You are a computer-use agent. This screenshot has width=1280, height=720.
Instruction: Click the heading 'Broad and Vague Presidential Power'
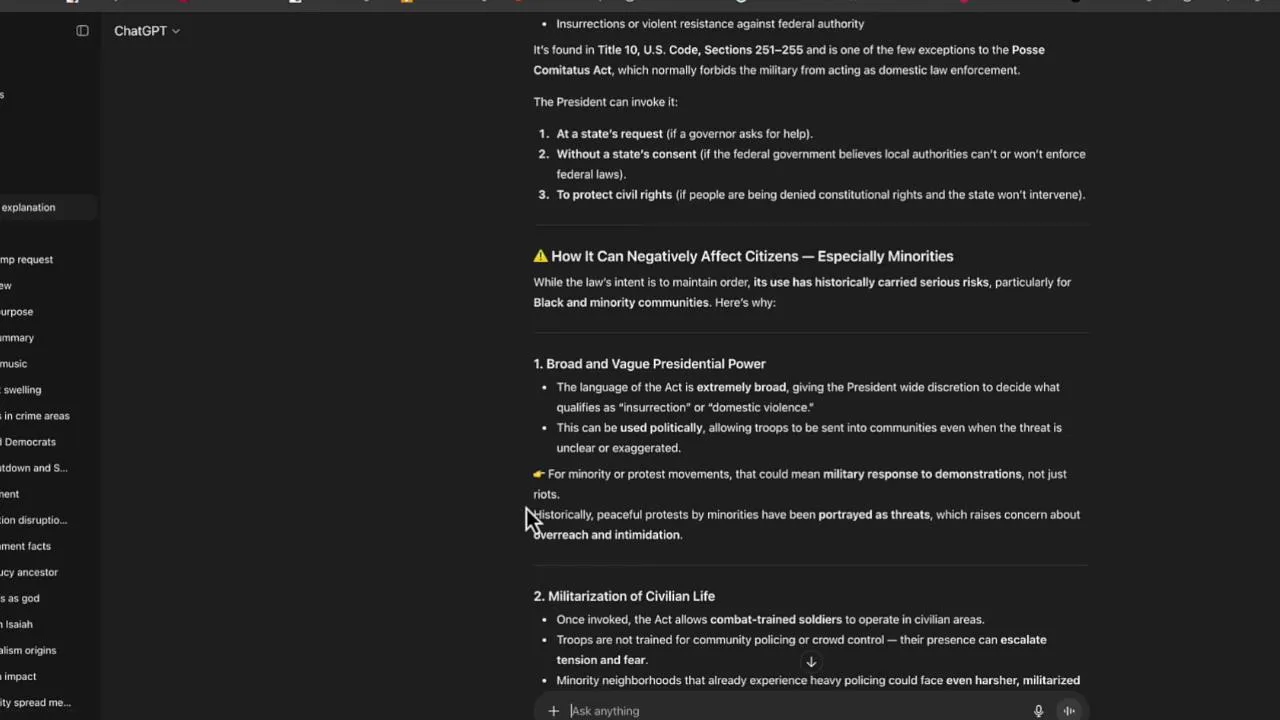[649, 364]
